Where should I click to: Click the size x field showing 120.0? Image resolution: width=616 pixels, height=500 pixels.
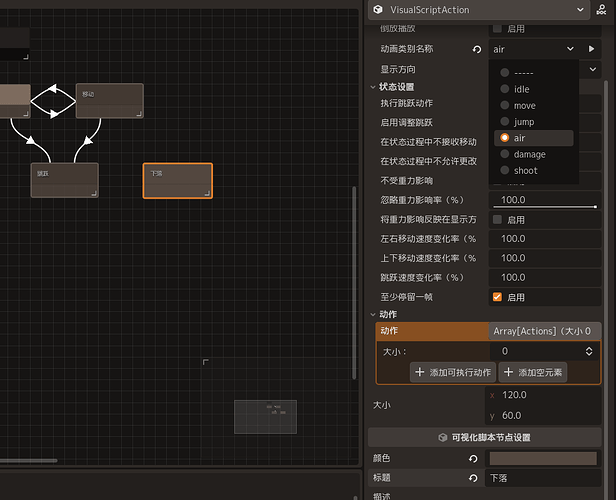coord(543,395)
